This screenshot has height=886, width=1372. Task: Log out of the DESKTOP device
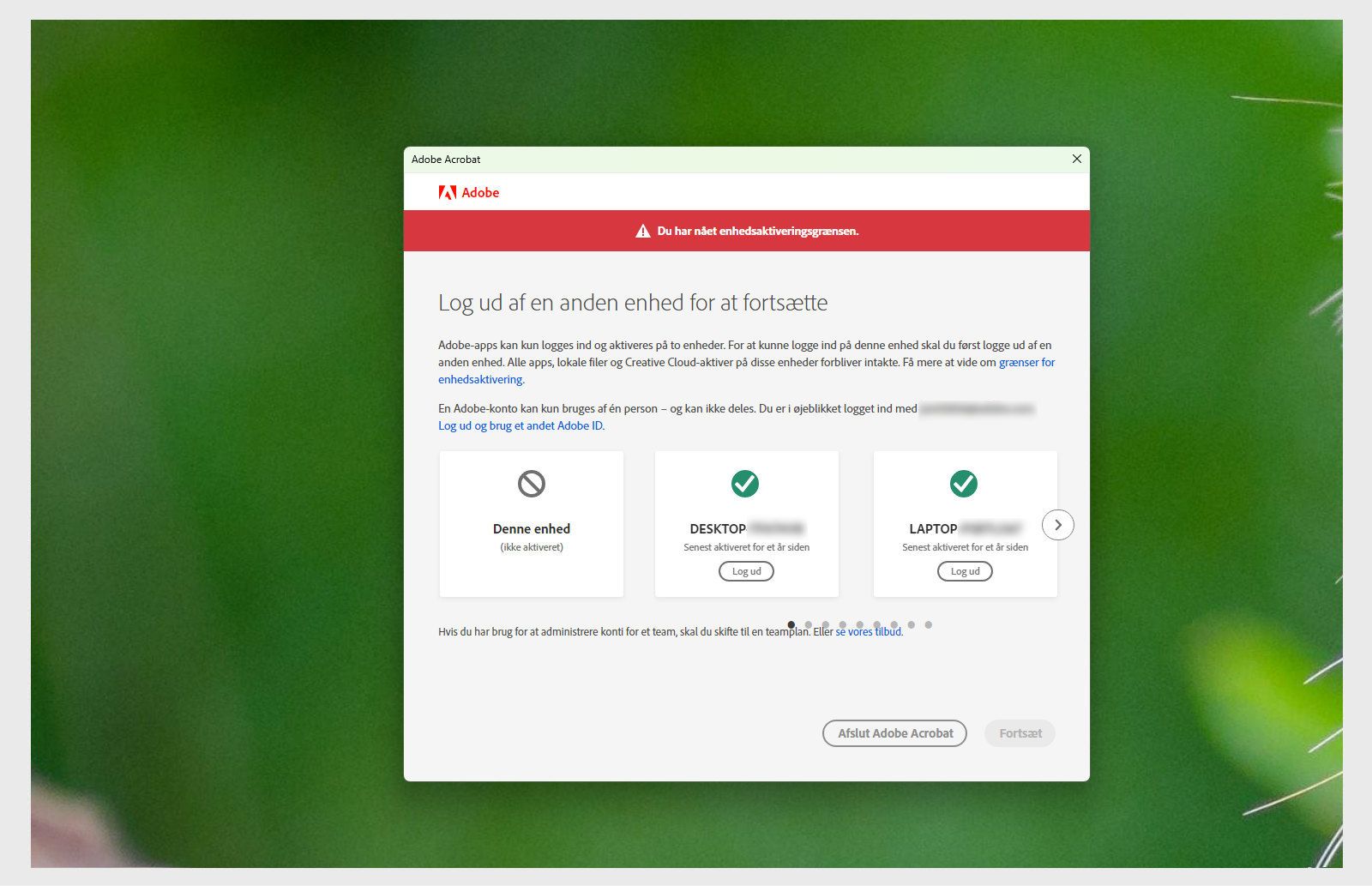coord(746,571)
